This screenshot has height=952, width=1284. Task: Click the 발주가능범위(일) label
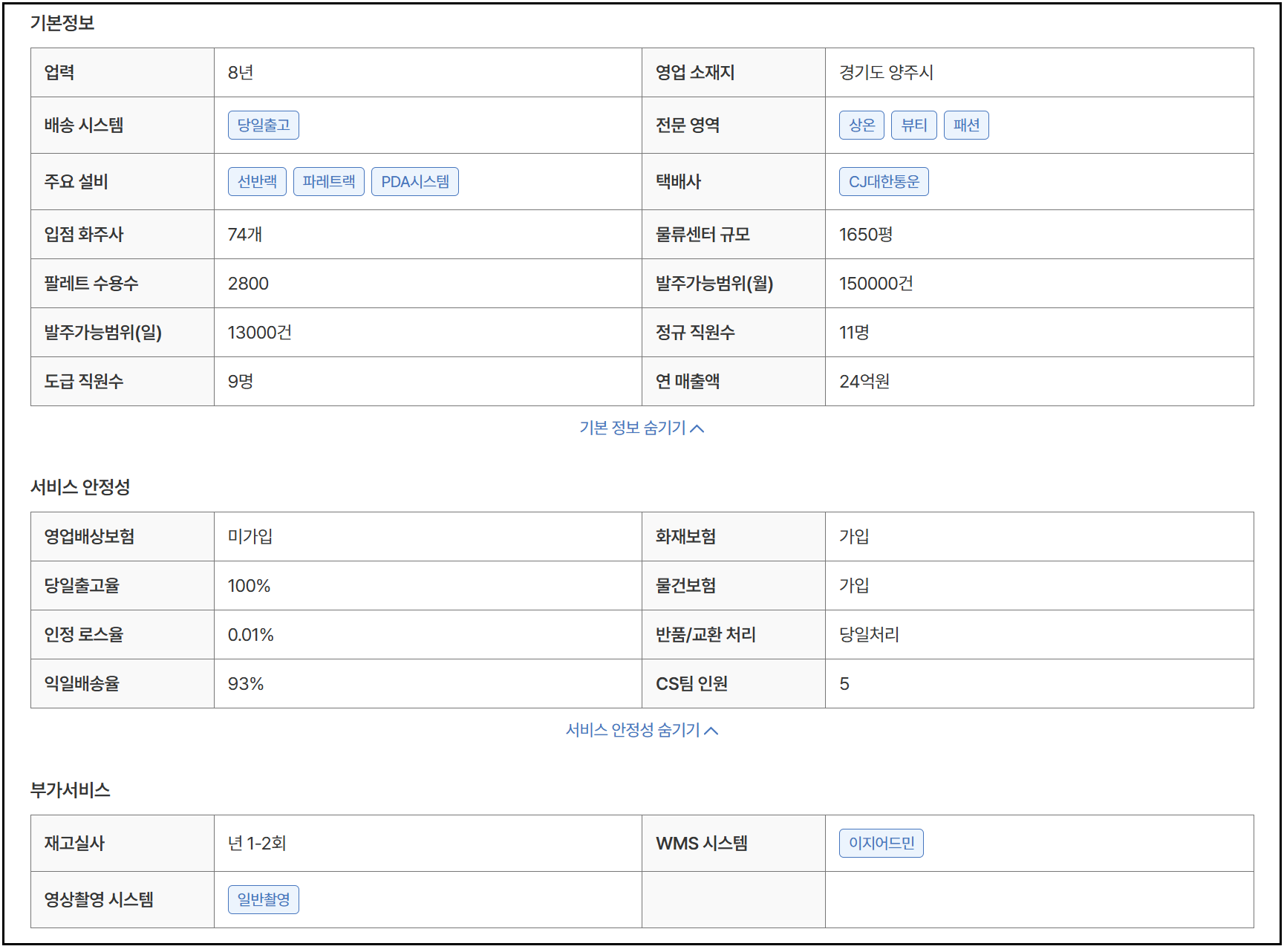(103, 332)
